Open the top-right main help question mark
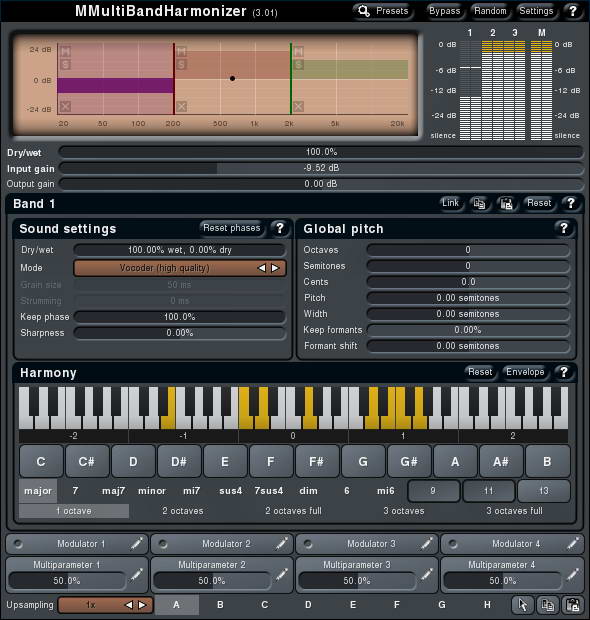Image resolution: width=590 pixels, height=620 pixels. [x=573, y=11]
